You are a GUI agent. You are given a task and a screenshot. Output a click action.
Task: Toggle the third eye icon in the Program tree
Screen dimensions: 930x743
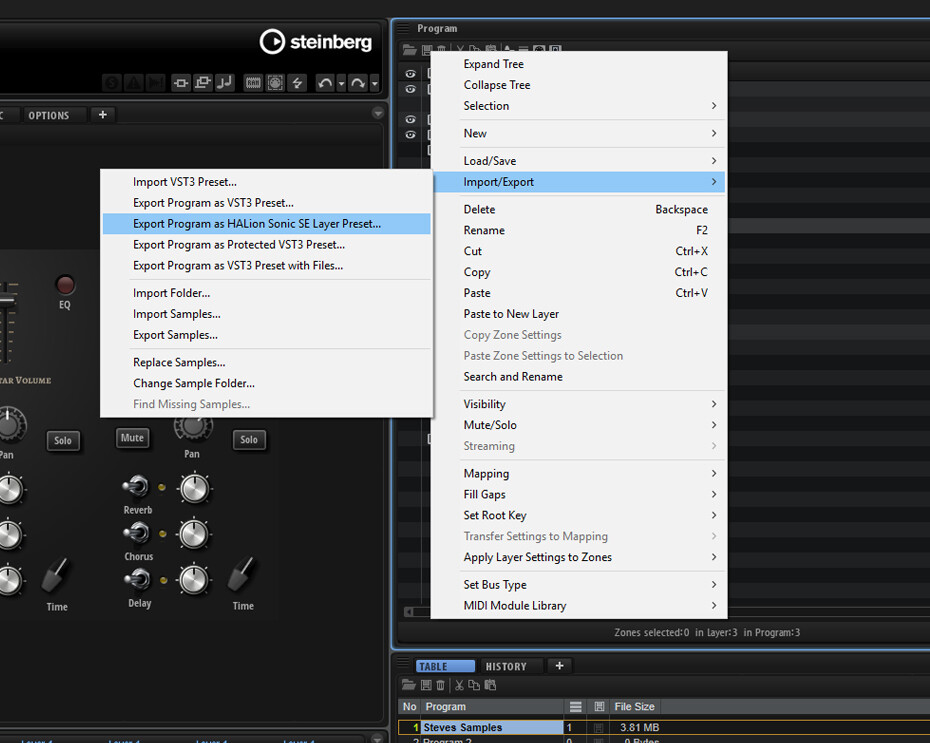coord(410,119)
